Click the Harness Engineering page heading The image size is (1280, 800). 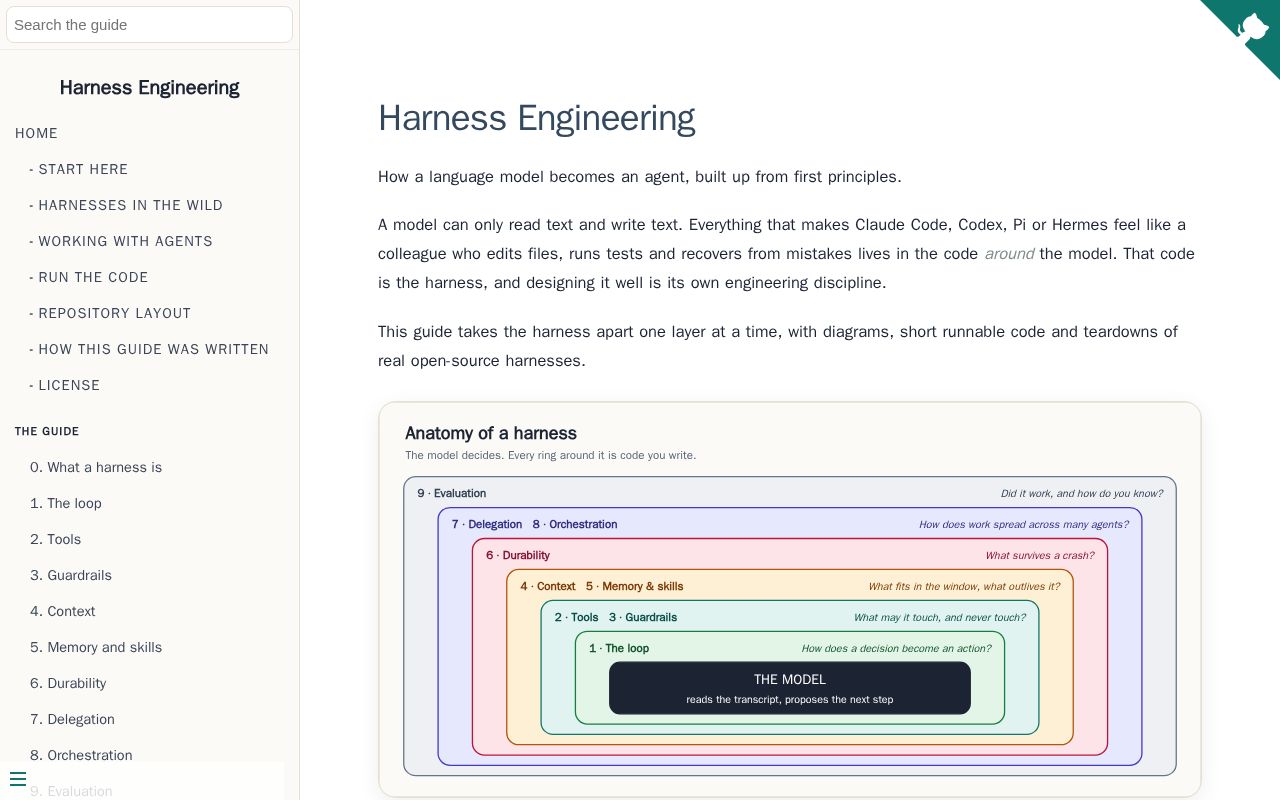coord(536,118)
